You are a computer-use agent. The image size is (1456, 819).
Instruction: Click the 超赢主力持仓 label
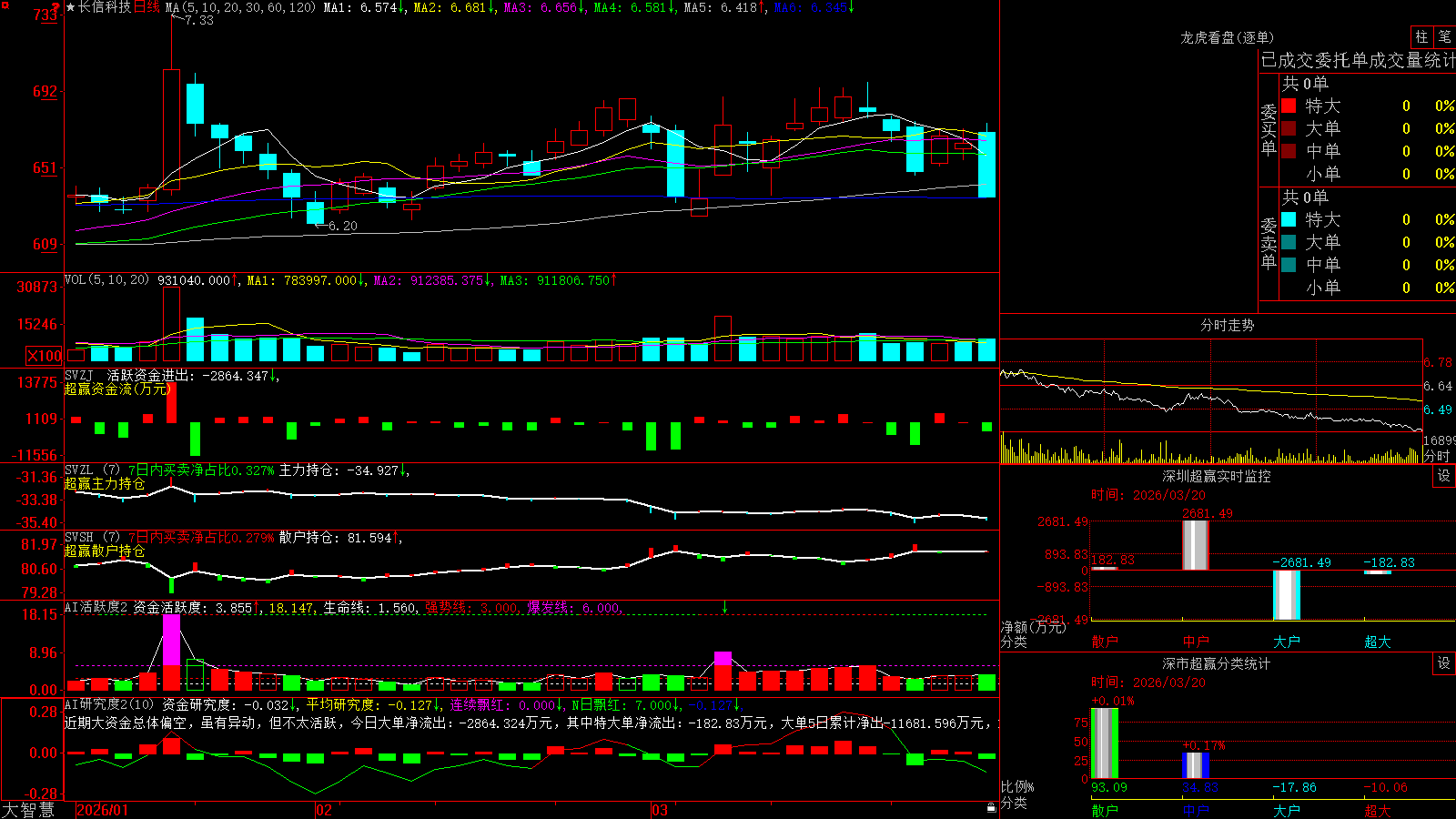click(x=105, y=484)
